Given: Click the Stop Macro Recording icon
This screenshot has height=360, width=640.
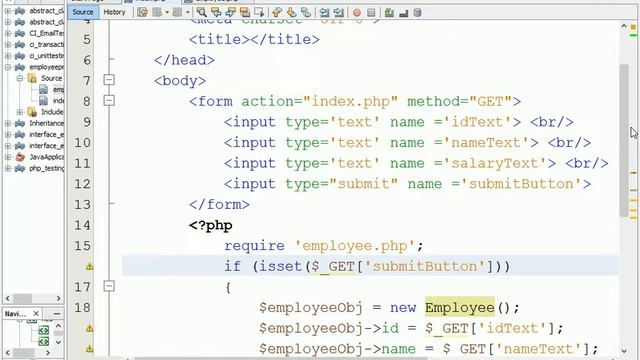Looking at the screenshot, I should 371,13.
